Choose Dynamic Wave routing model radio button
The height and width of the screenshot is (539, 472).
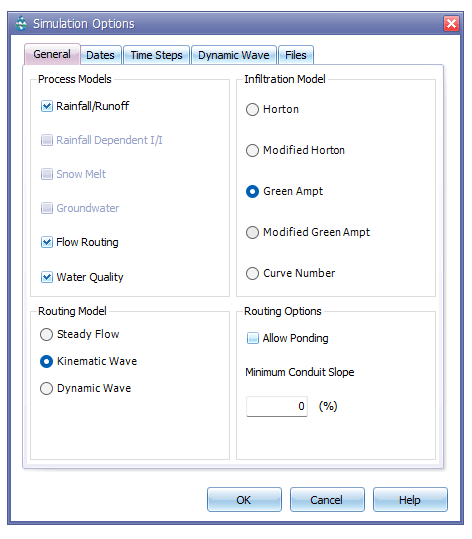click(46, 389)
